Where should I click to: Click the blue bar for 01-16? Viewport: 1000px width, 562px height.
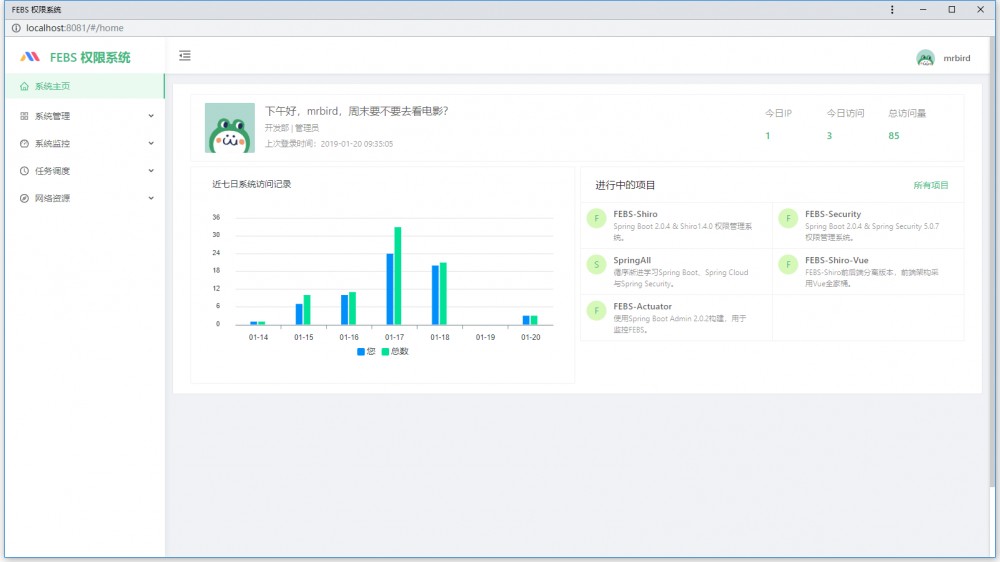344,310
